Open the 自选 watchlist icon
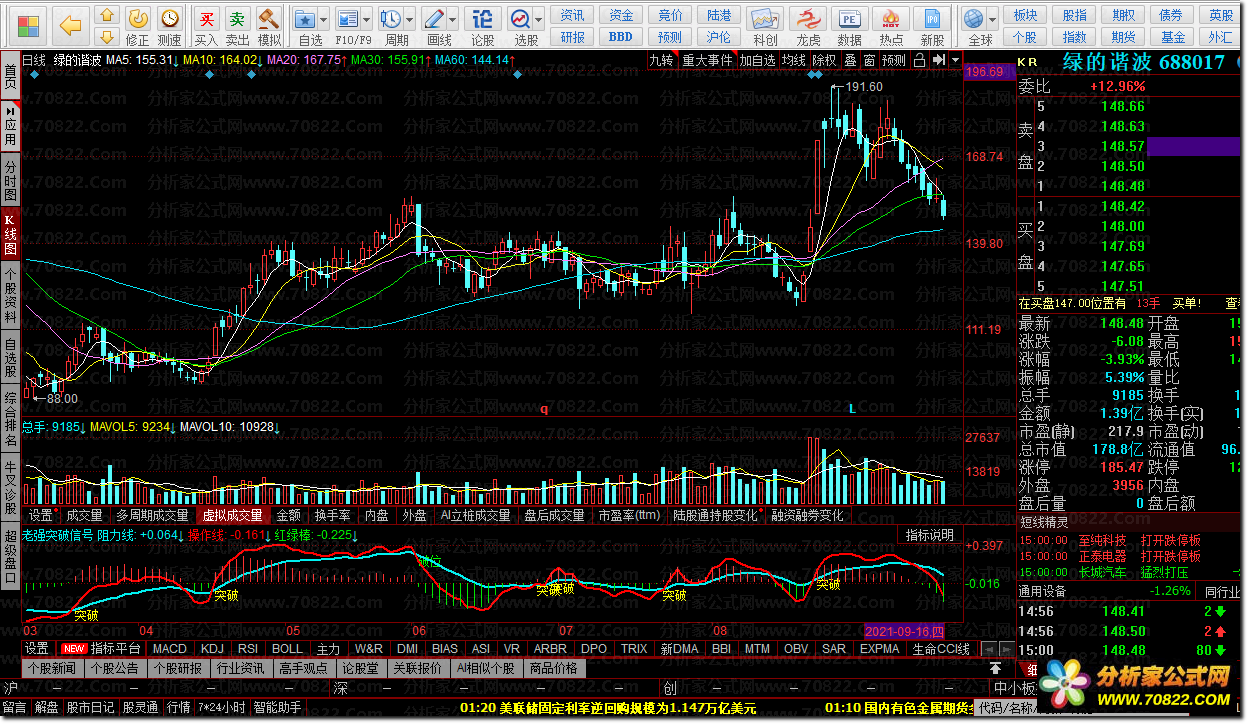 click(306, 18)
